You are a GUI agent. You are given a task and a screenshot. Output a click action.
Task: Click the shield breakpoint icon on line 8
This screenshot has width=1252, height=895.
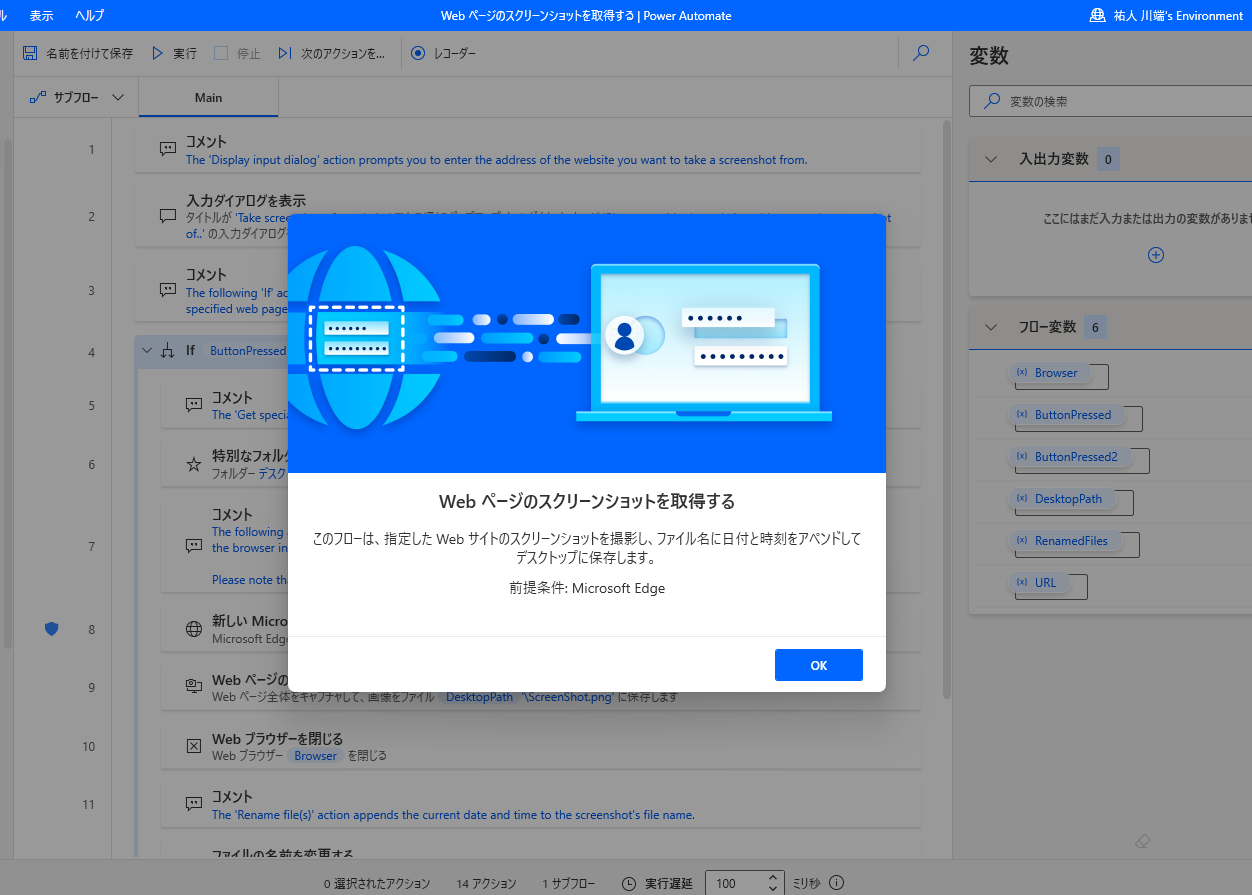pos(52,628)
